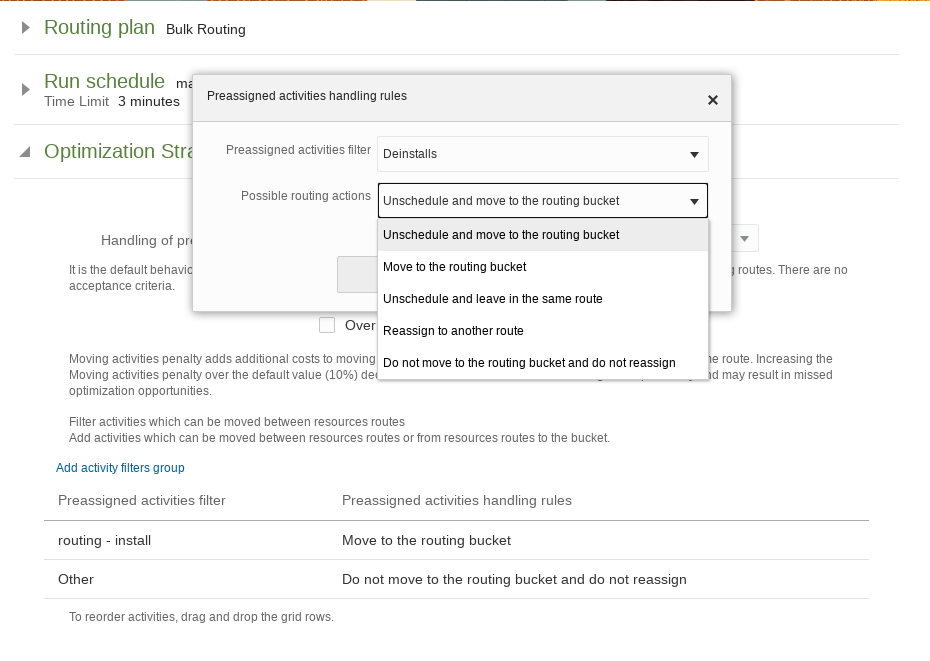
Task: Click 'Preassigned activities handling rules' column header
Action: [456, 500]
